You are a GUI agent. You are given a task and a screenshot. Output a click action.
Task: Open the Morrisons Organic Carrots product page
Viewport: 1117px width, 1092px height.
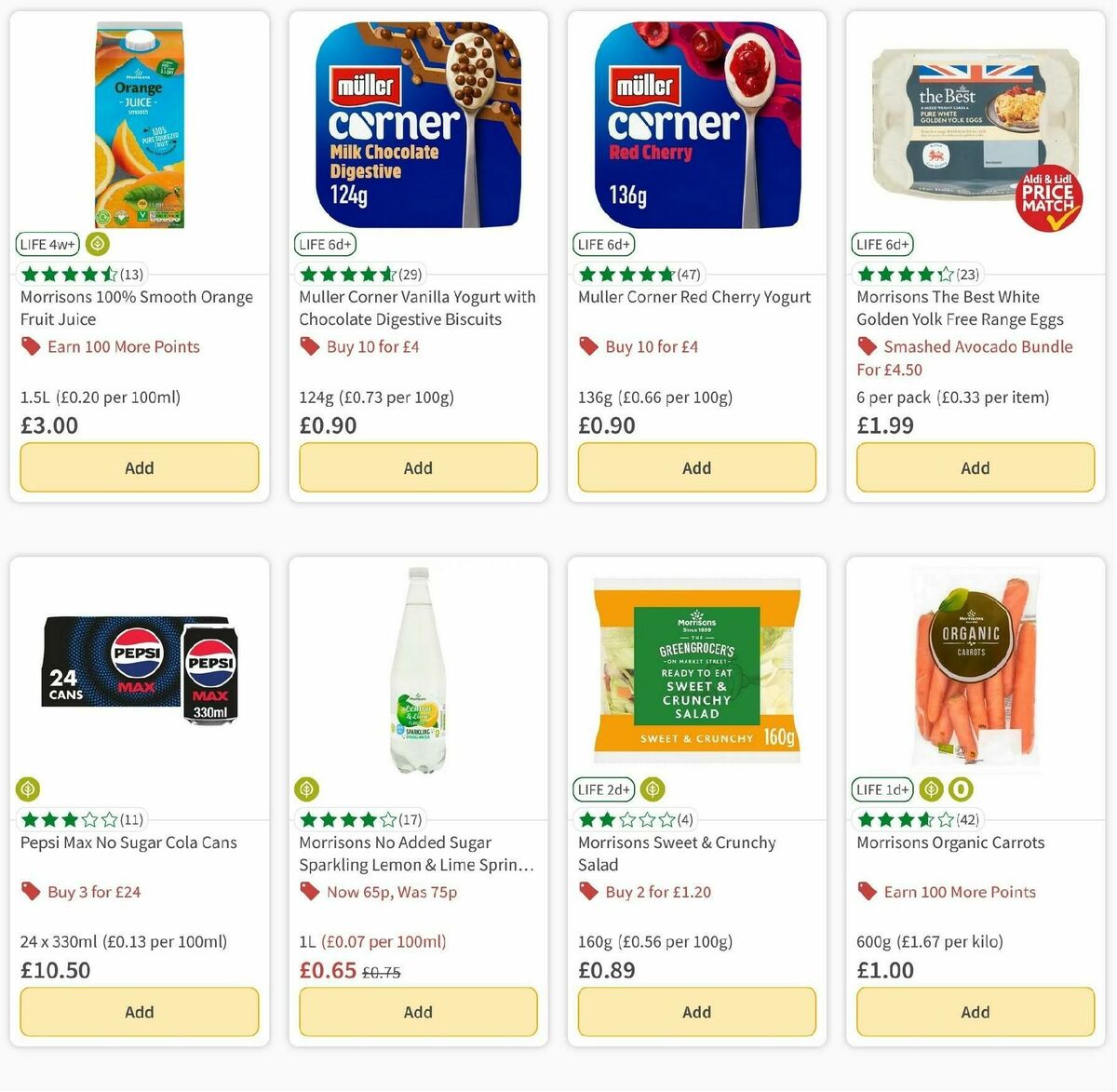pos(950,843)
